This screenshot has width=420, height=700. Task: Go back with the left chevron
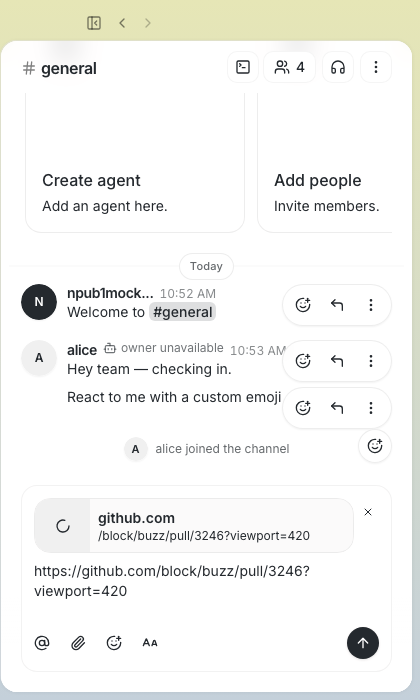pos(122,23)
